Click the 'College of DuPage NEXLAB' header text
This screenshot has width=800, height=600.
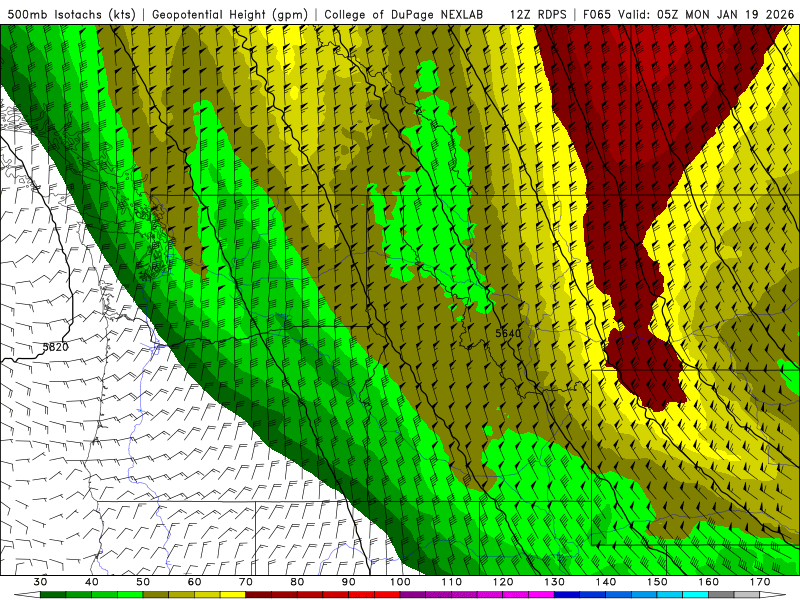[403, 14]
